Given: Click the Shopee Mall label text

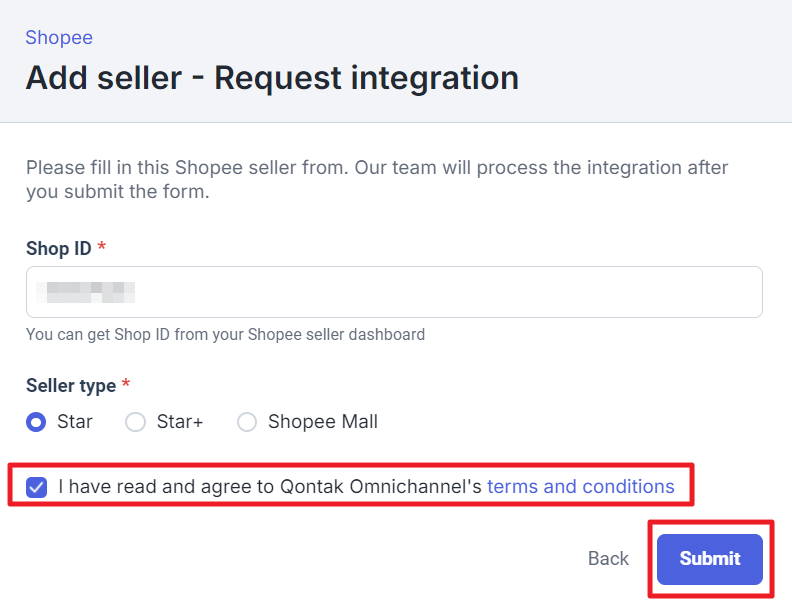Looking at the screenshot, I should 323,422.
